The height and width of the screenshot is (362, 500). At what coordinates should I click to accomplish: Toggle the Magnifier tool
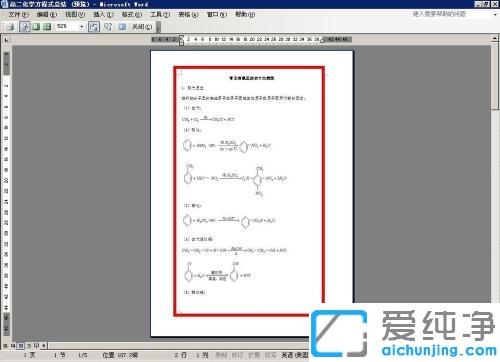pyautogui.click(x=24, y=27)
